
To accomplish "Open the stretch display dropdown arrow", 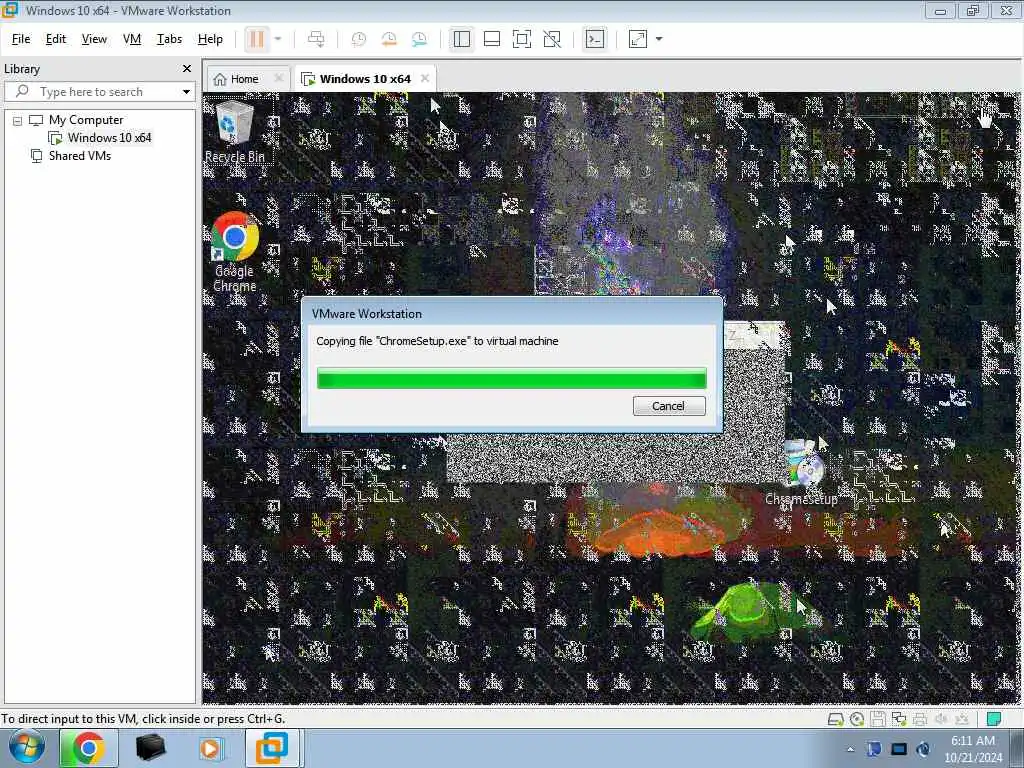I will pyautogui.click(x=659, y=39).
